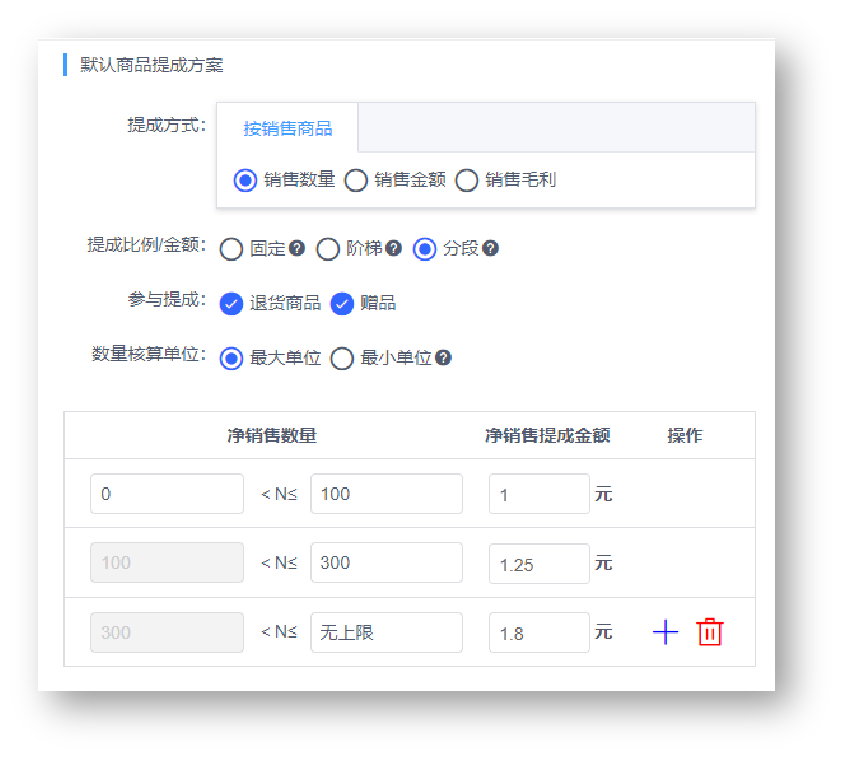The image size is (843, 759).
Task: Click the upper bound field containing 300
Action: coord(387,562)
